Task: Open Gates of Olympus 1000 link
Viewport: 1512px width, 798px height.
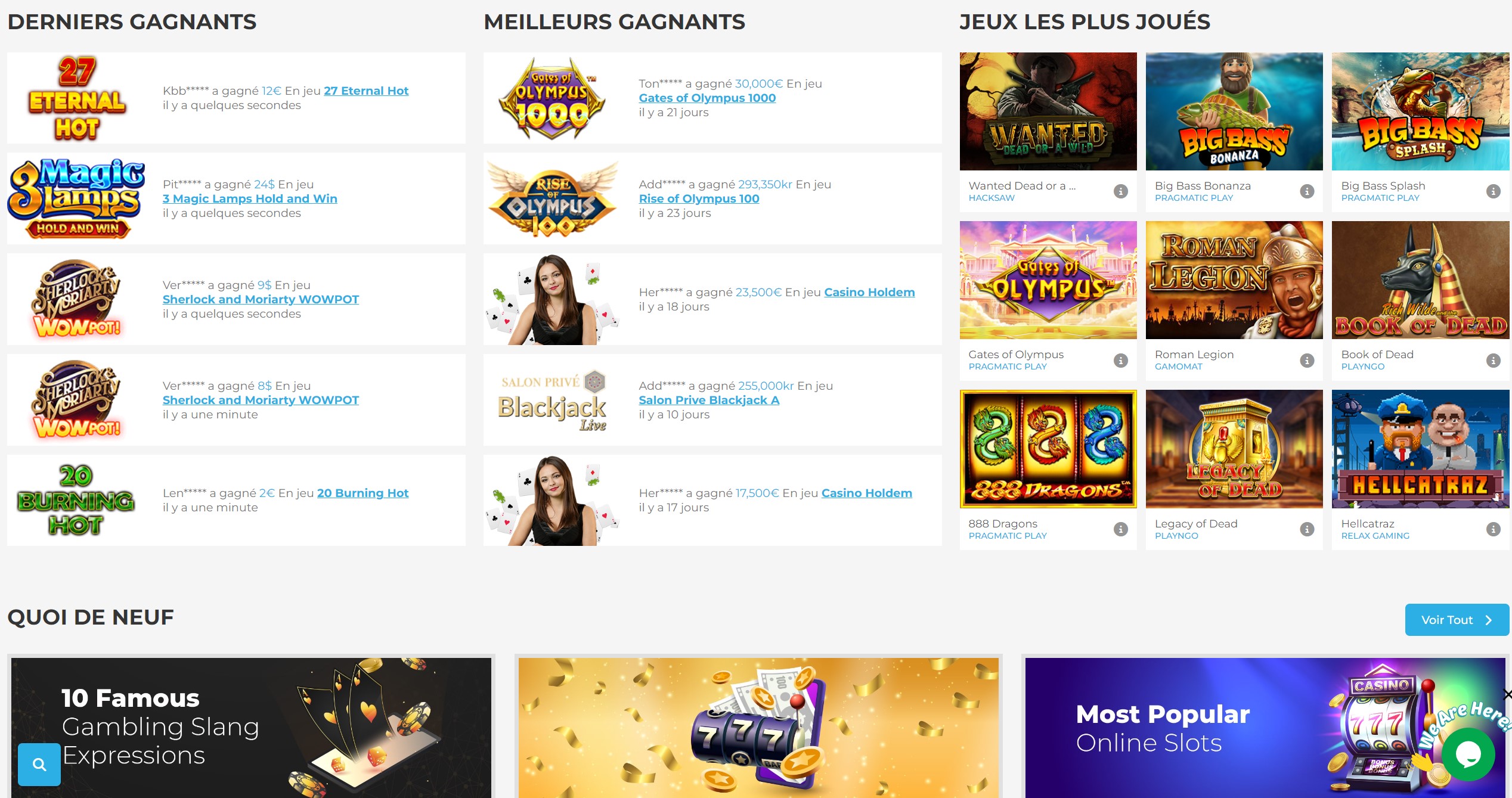Action: click(x=707, y=98)
